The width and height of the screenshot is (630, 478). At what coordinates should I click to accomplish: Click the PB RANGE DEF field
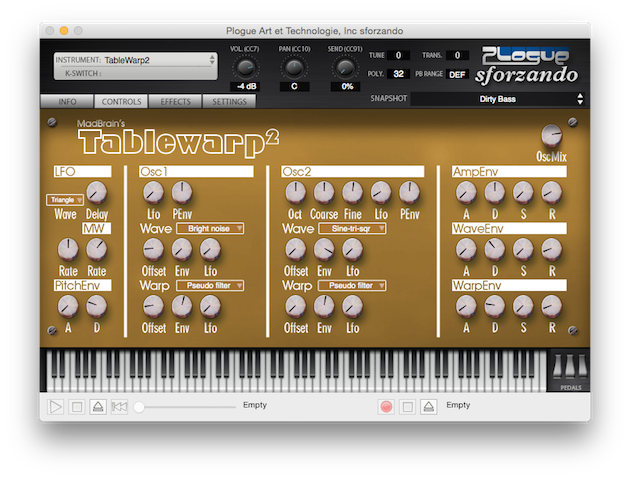(457, 74)
